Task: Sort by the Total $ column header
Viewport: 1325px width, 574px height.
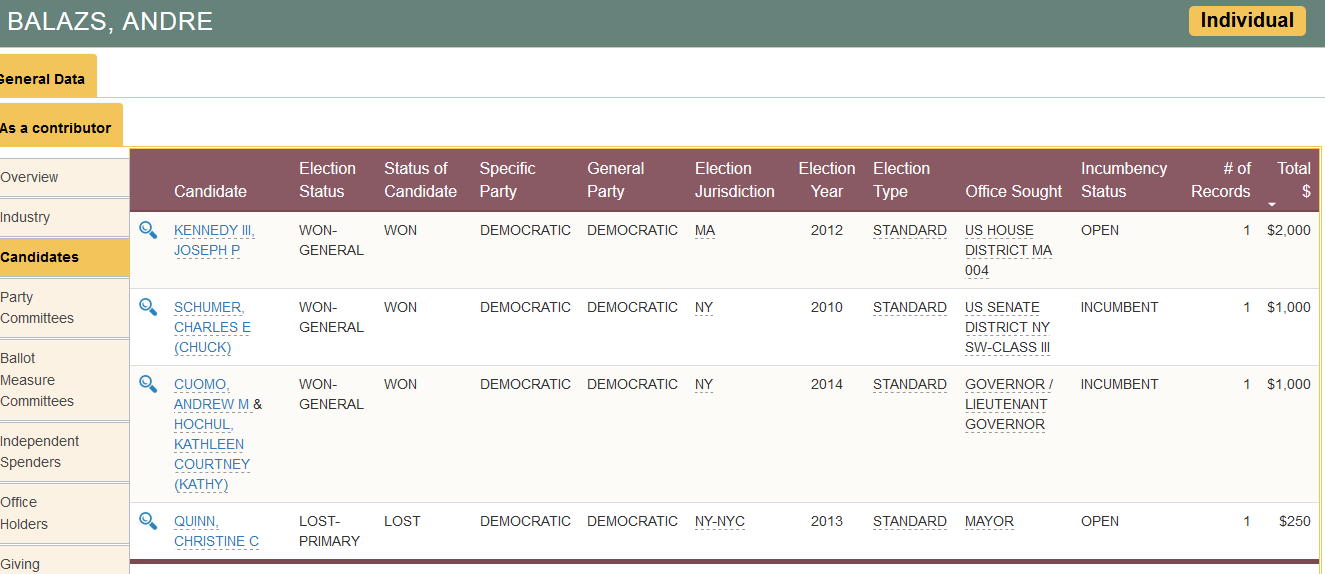Action: point(1293,180)
